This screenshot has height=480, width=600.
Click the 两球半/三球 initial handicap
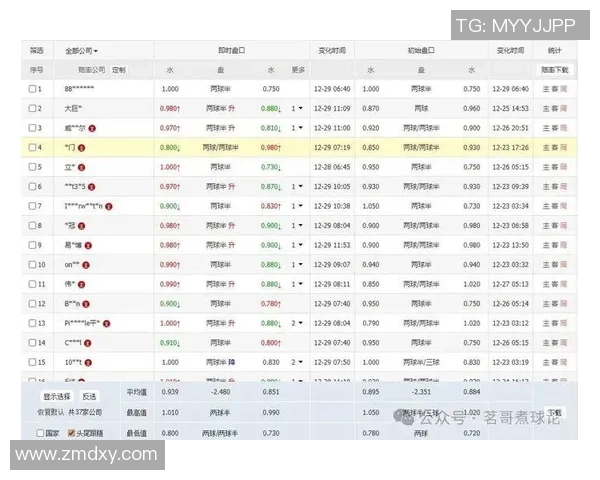[x=421, y=362]
